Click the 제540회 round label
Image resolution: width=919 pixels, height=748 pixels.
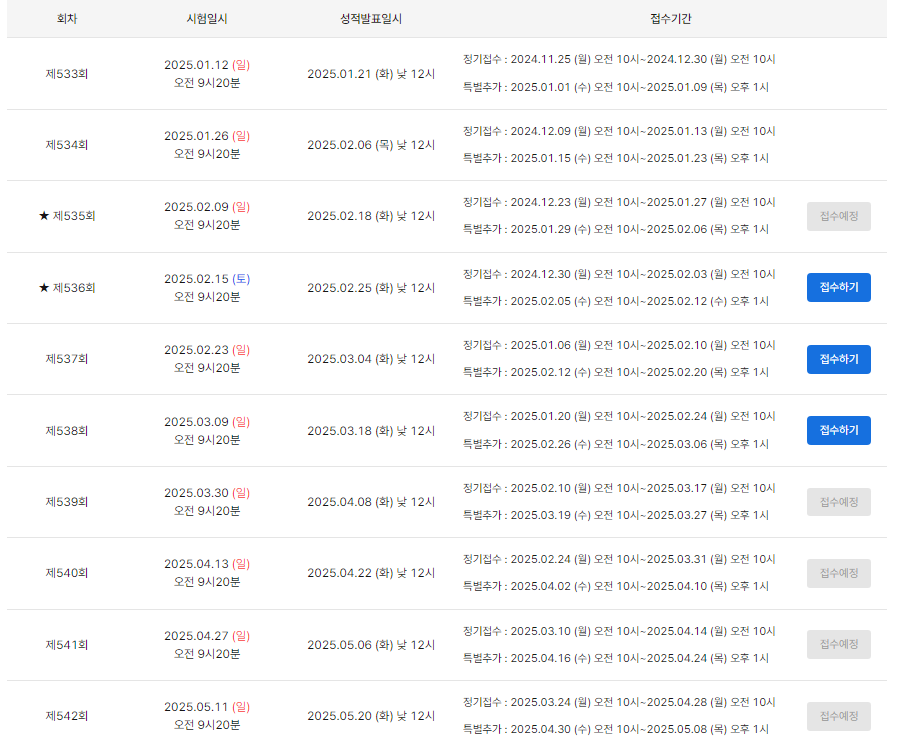click(67, 573)
